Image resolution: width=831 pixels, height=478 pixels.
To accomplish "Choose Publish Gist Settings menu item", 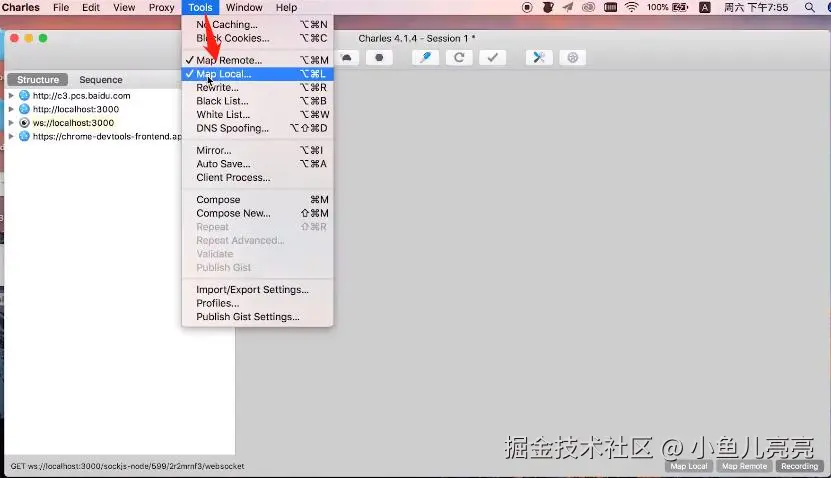I will [258, 317].
